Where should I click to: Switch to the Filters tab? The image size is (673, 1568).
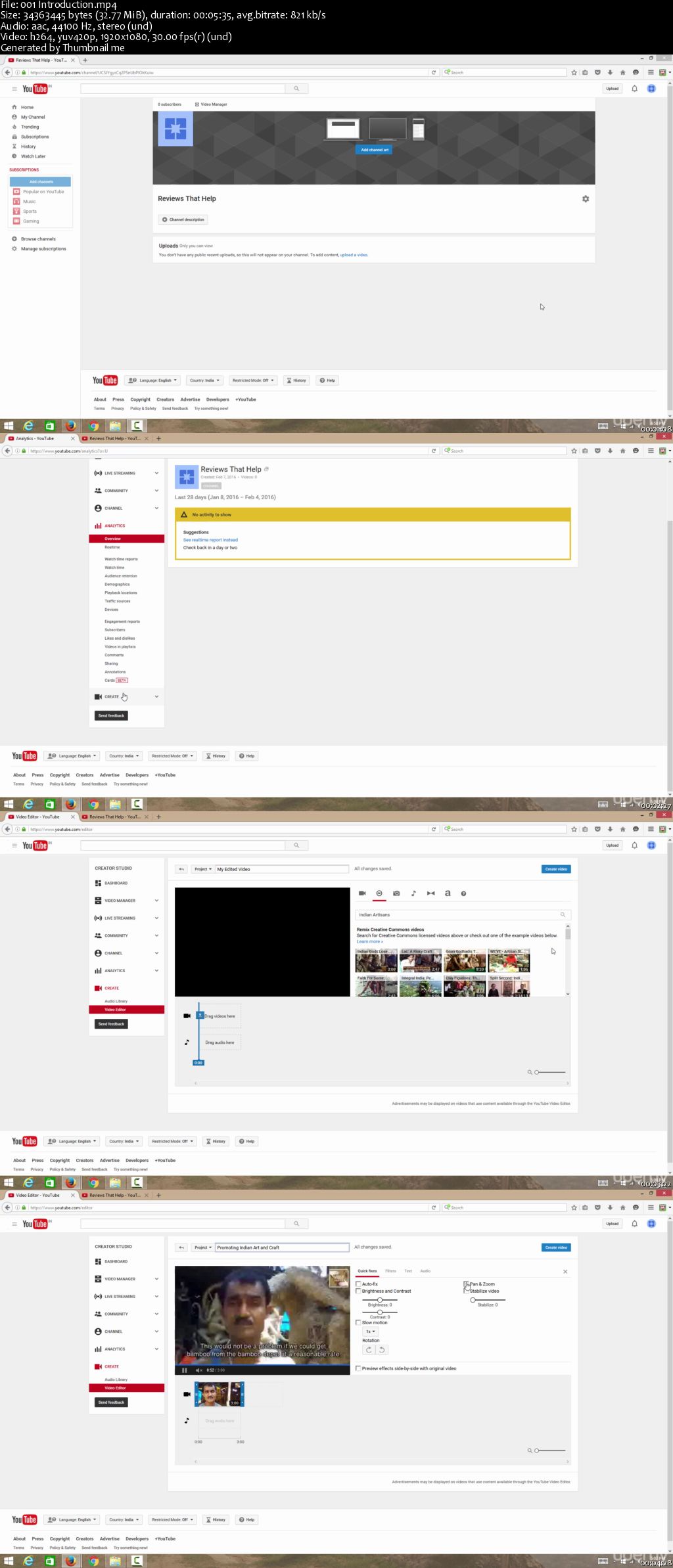(390, 1271)
